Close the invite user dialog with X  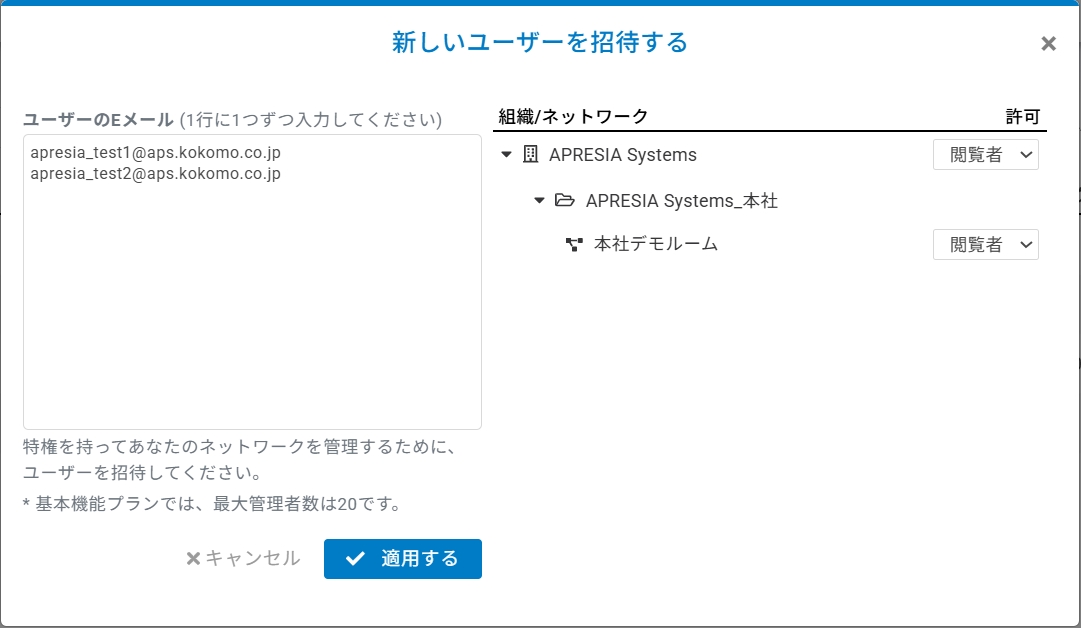coord(1048,43)
